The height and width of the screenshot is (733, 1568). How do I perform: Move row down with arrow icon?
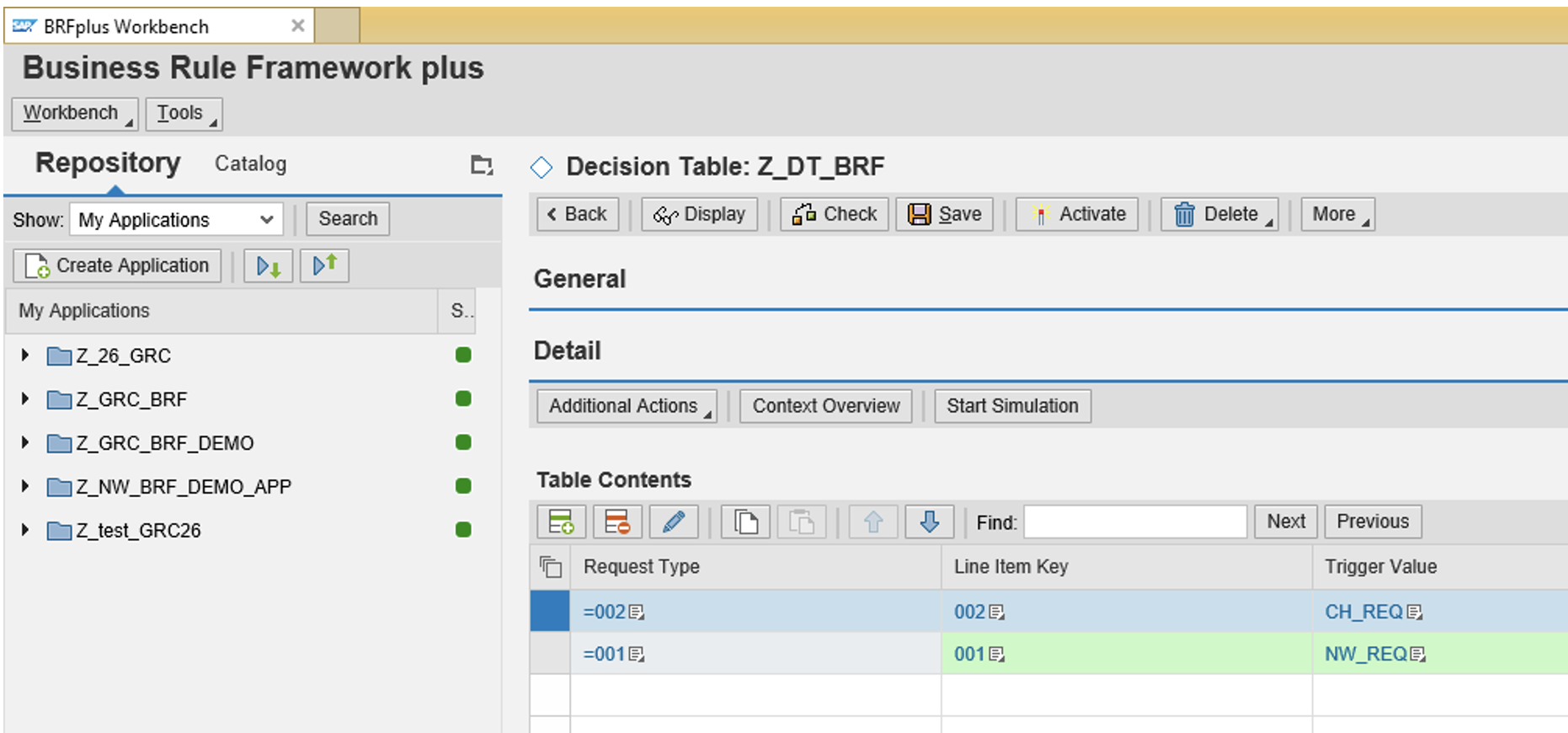(929, 522)
